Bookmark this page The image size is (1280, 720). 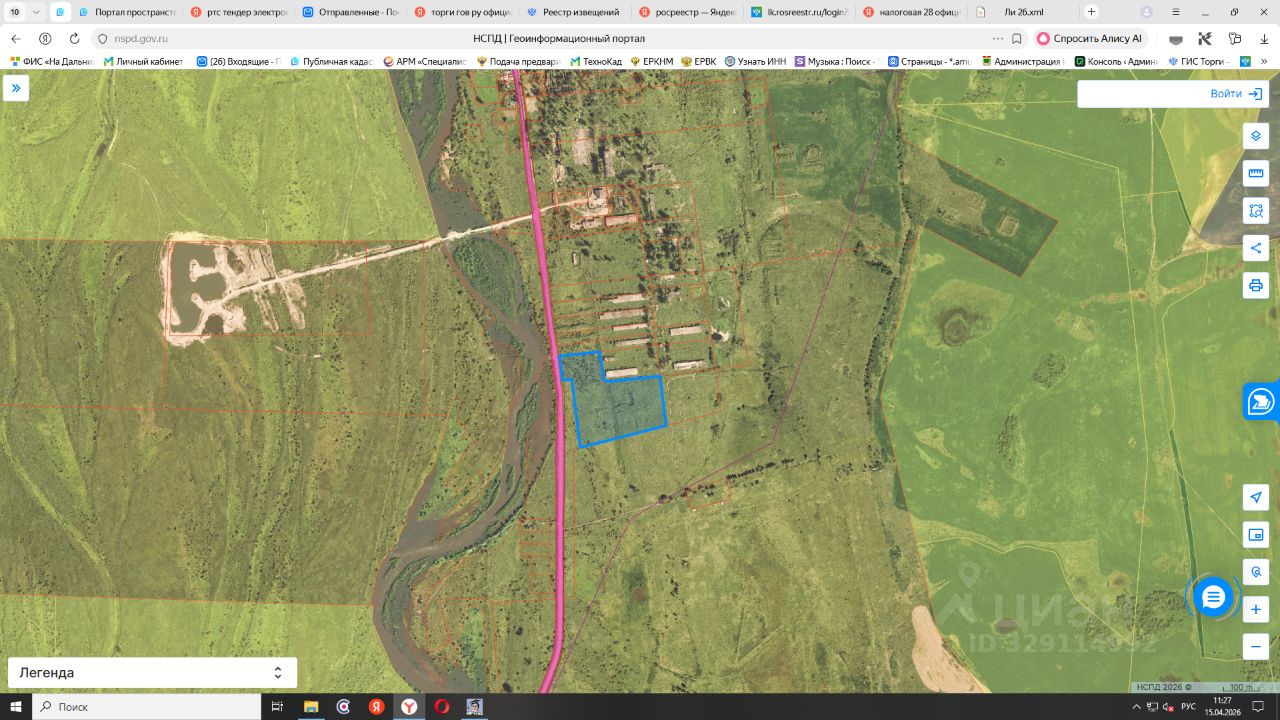[x=1017, y=38]
